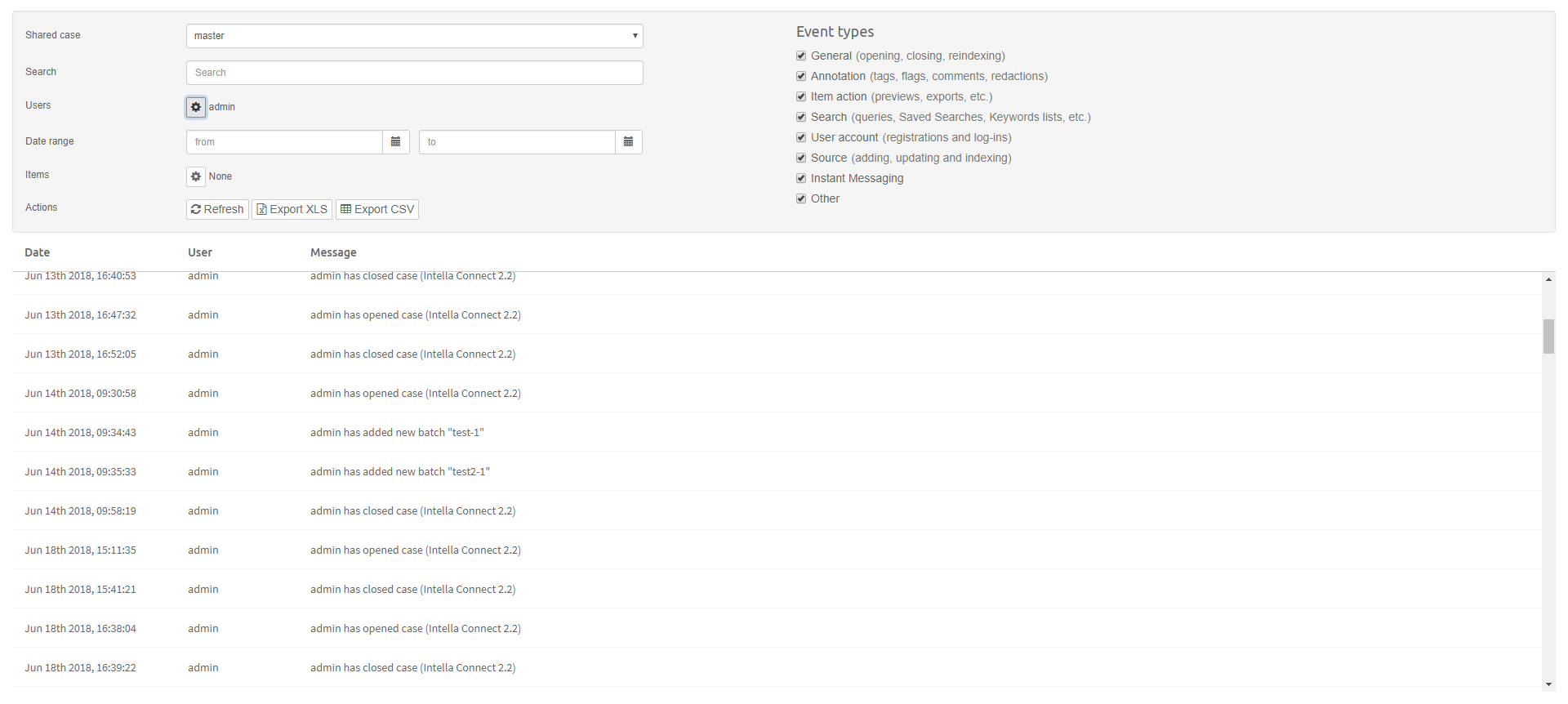Open the Shared case dropdown
1568x704 pixels.
[x=414, y=36]
